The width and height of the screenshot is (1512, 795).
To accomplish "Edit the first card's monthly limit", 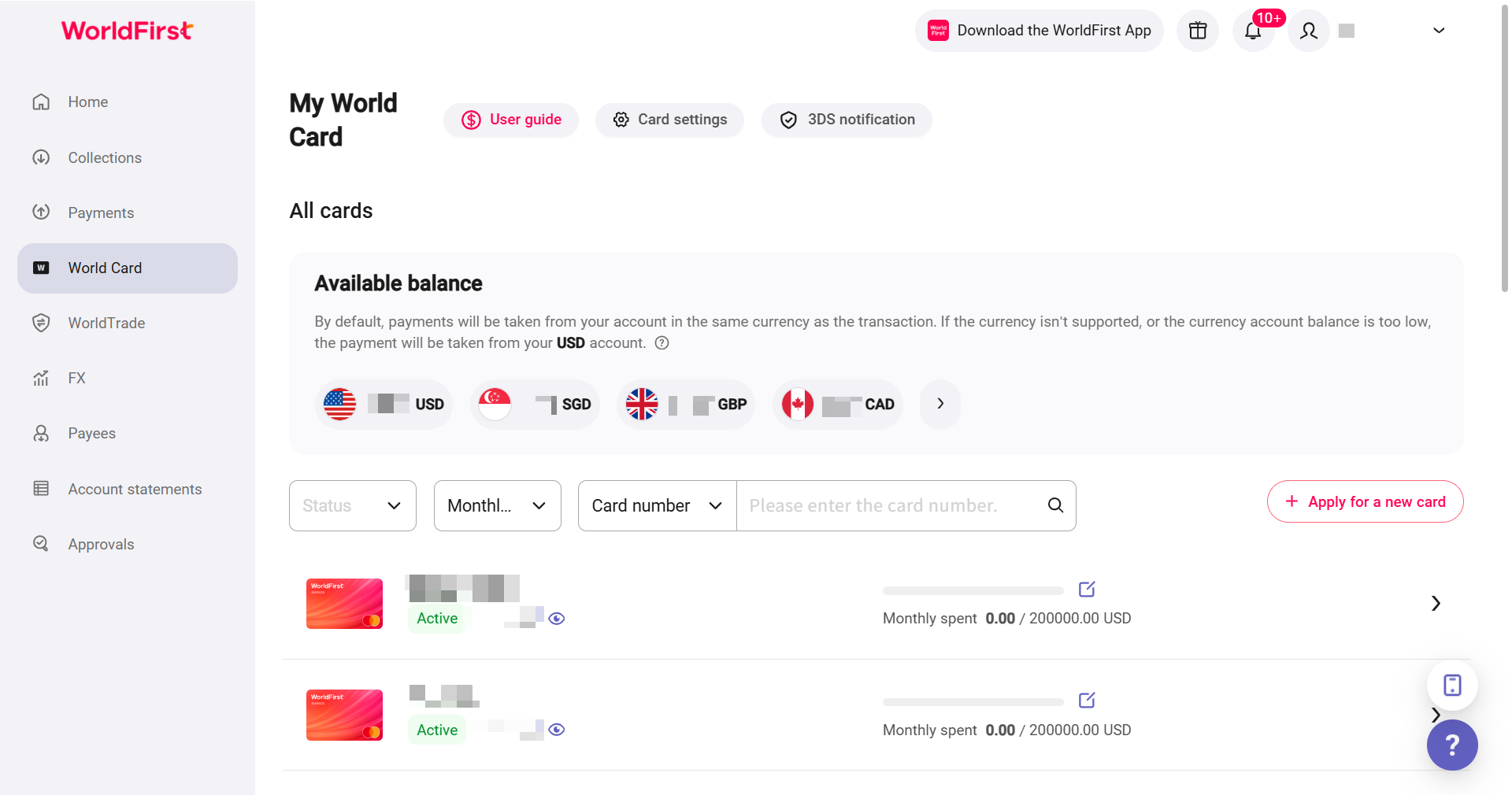I will [1087, 589].
